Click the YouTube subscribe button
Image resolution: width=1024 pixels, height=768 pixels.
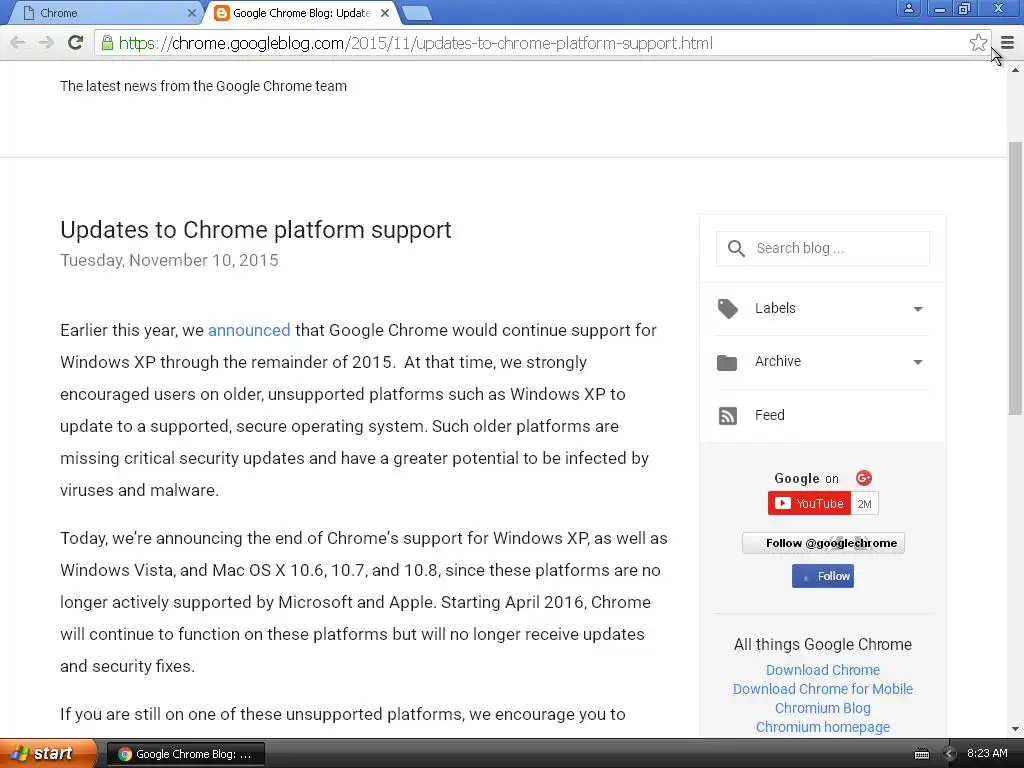(809, 504)
